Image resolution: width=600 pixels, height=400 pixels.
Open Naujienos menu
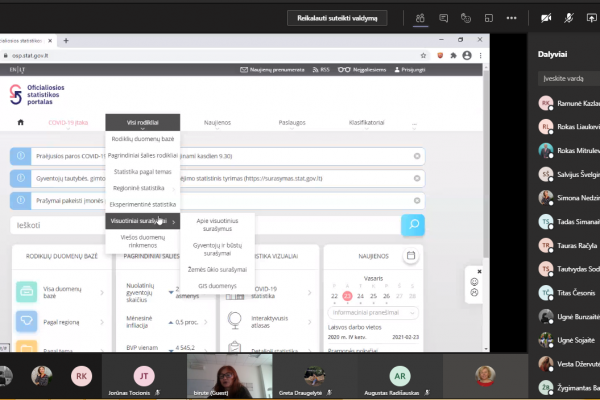[217, 122]
